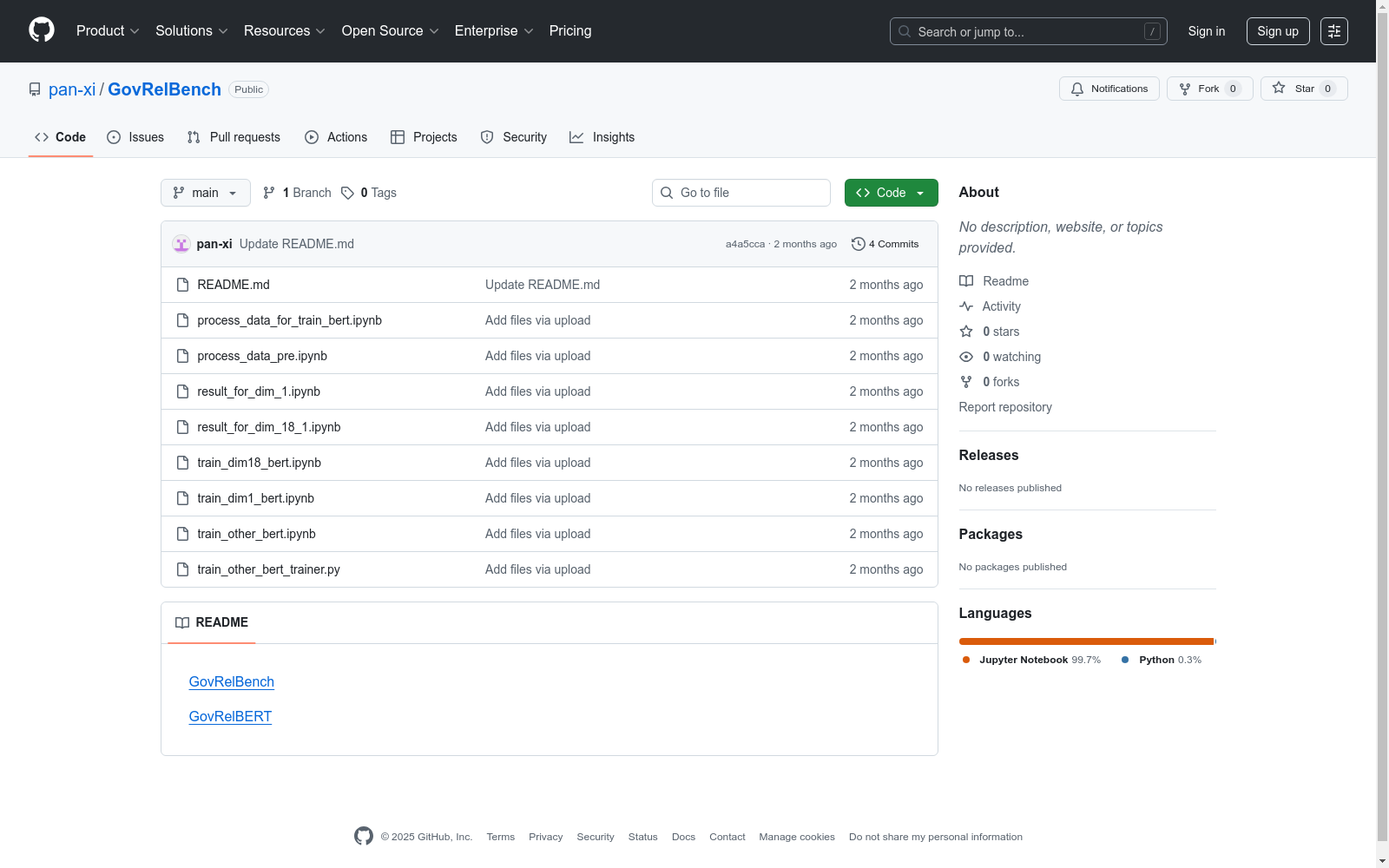This screenshot has height=868, width=1389.
Task: Click the book icon in README header
Action: click(x=182, y=622)
